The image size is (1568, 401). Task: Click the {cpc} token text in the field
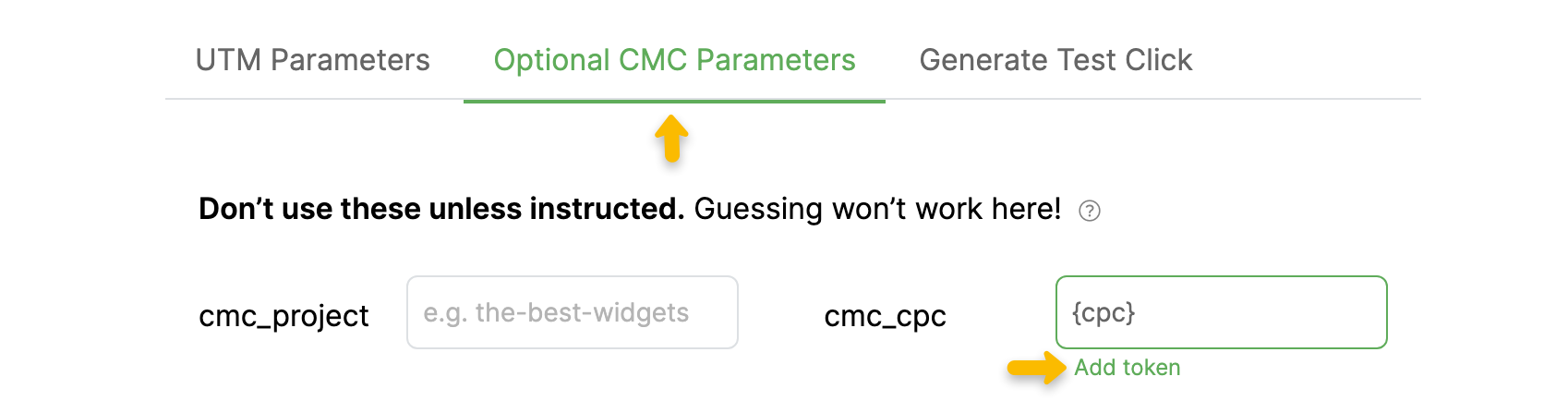1104,312
